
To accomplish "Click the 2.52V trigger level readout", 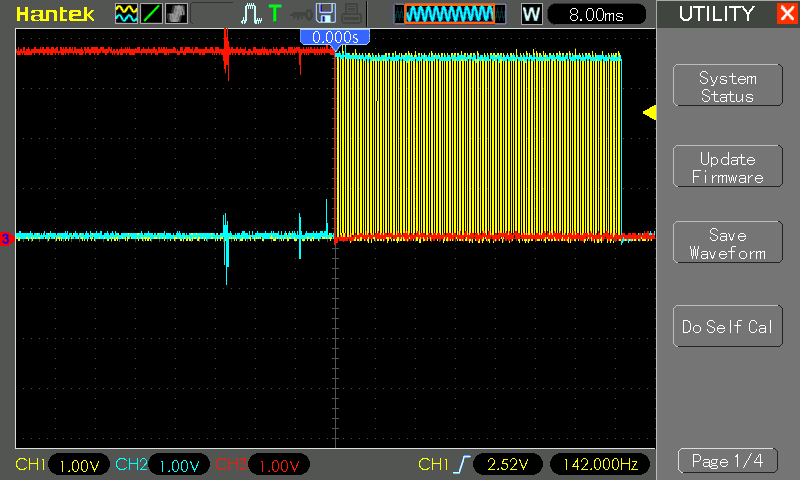I will pyautogui.click(x=507, y=465).
